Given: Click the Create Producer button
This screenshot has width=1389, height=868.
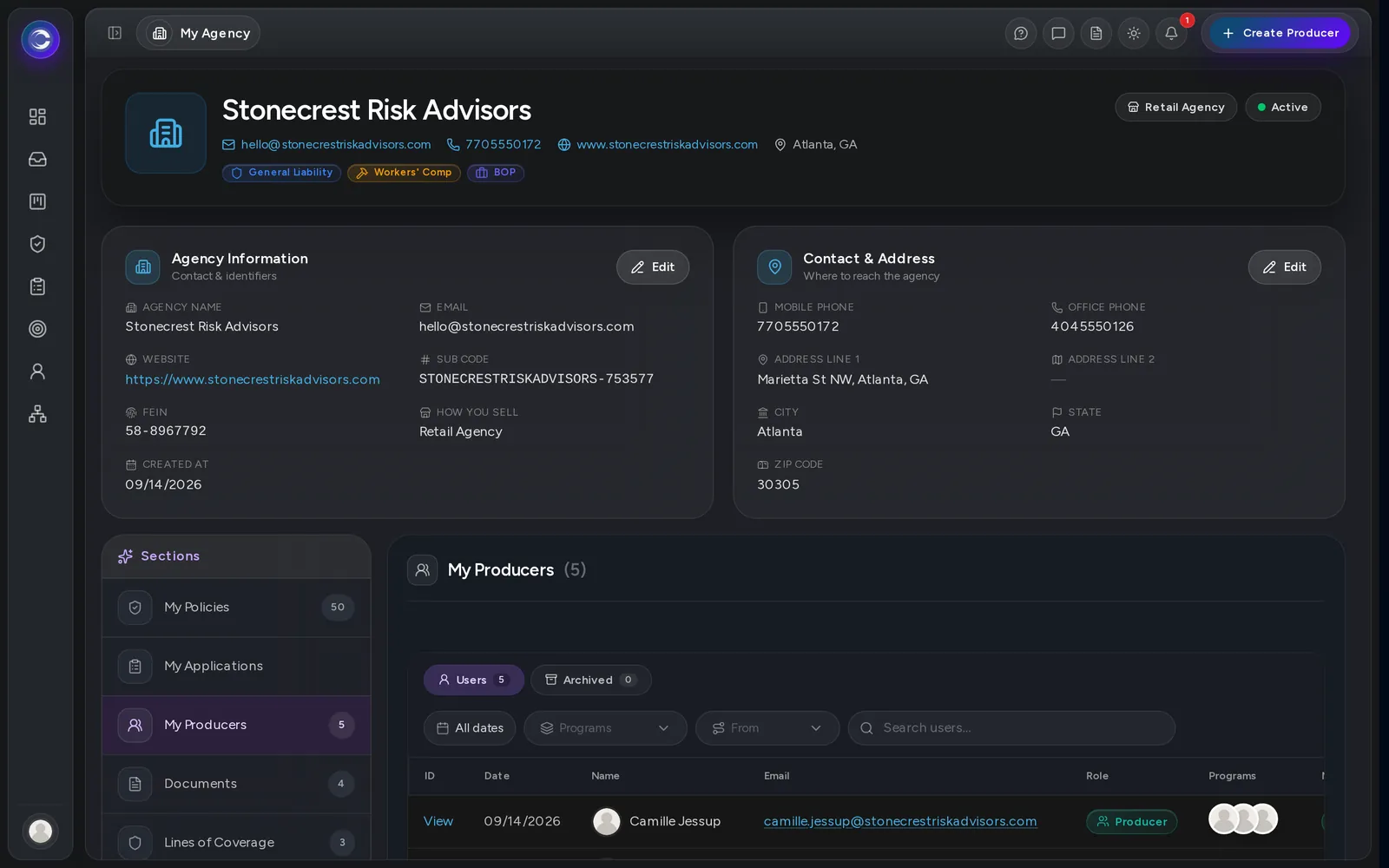Looking at the screenshot, I should [1280, 33].
